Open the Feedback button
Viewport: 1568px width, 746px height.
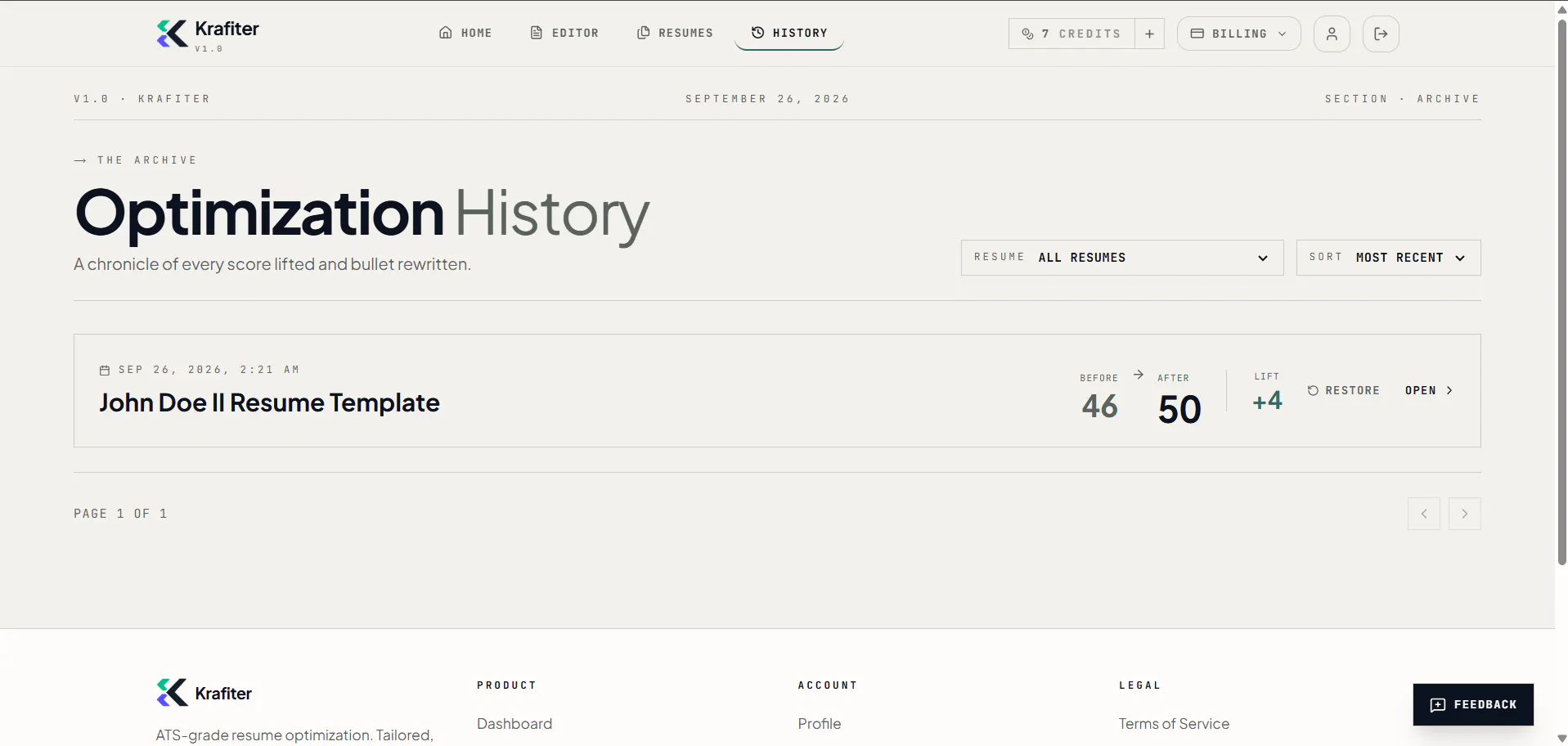pyautogui.click(x=1473, y=705)
